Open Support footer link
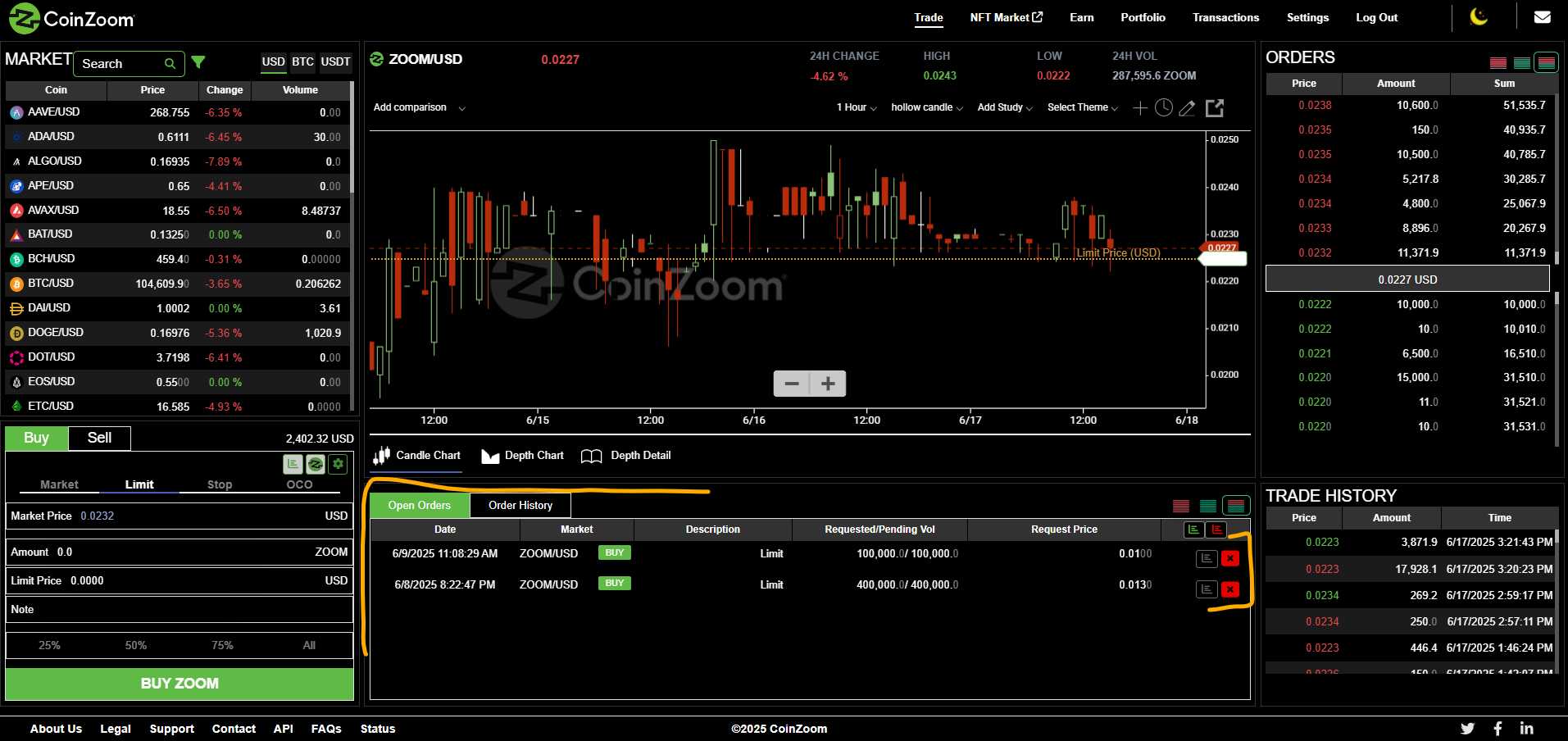Viewport: 1568px width, 741px height. [172, 729]
